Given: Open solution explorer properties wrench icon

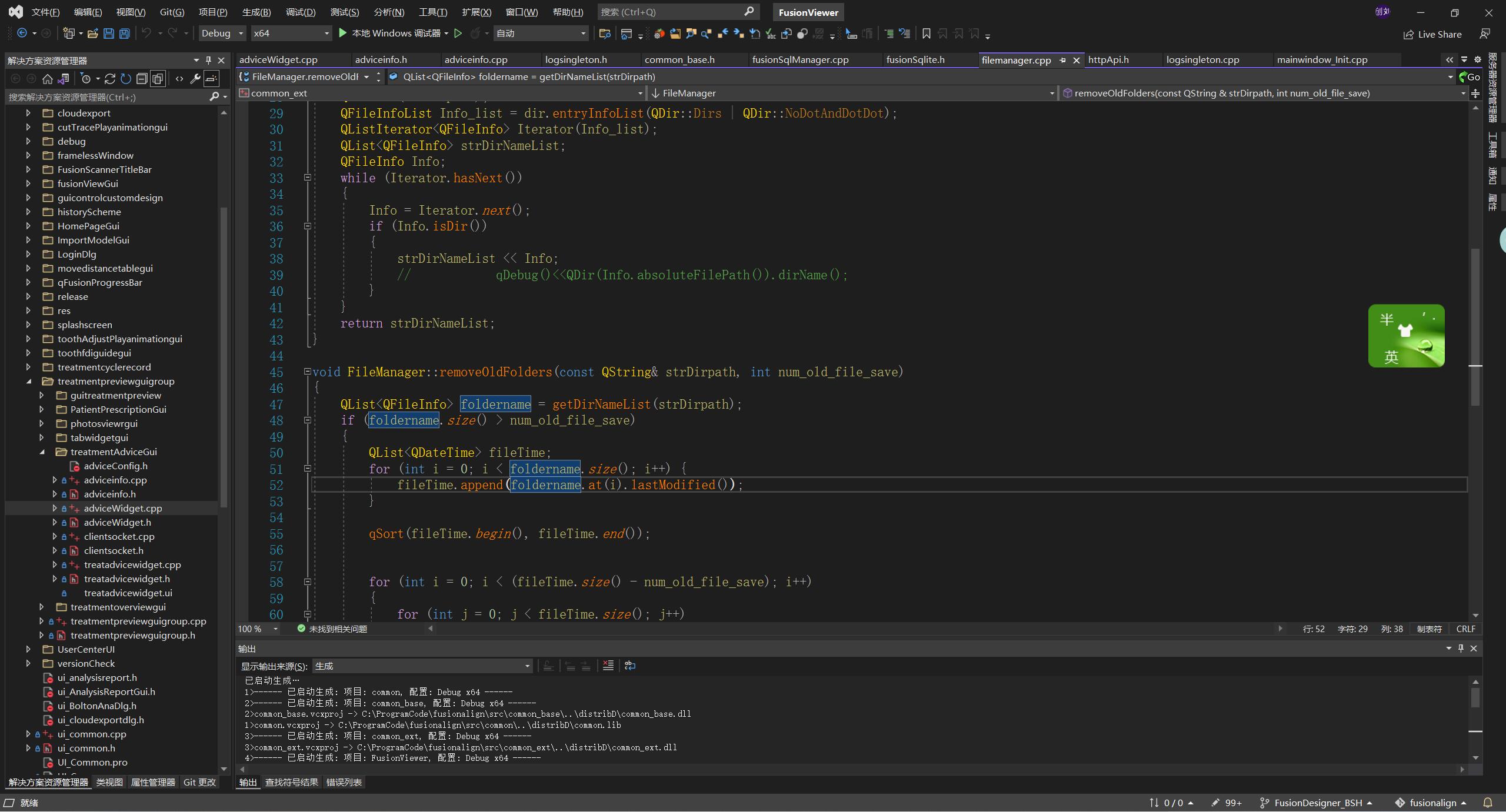Looking at the screenshot, I should click(x=195, y=79).
